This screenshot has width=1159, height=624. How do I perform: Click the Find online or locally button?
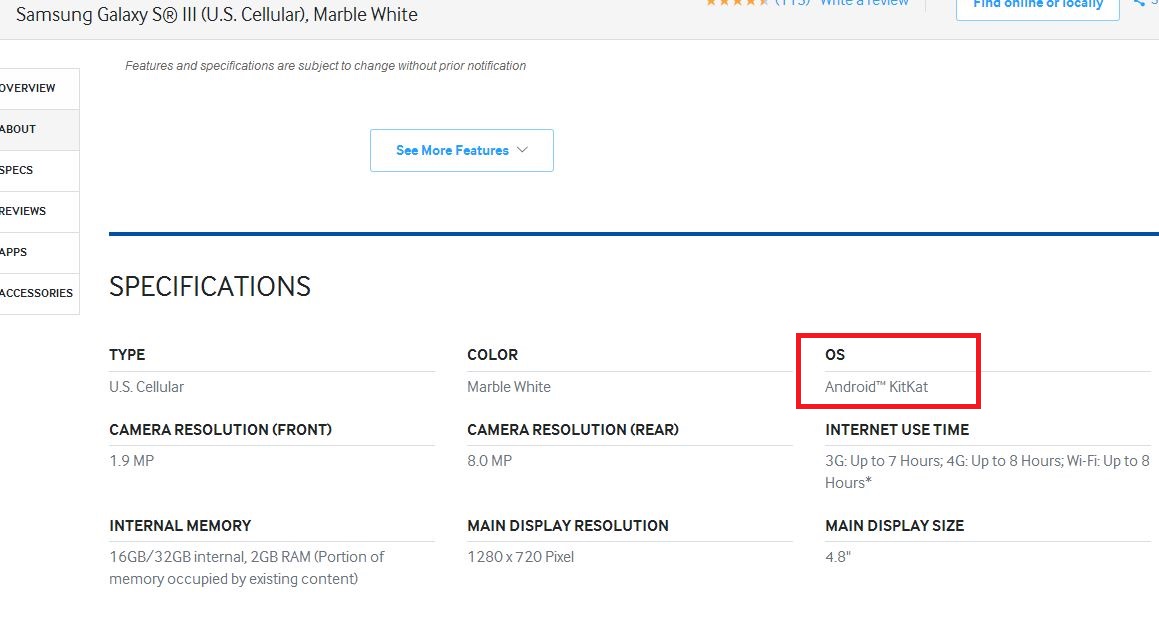(x=1037, y=5)
